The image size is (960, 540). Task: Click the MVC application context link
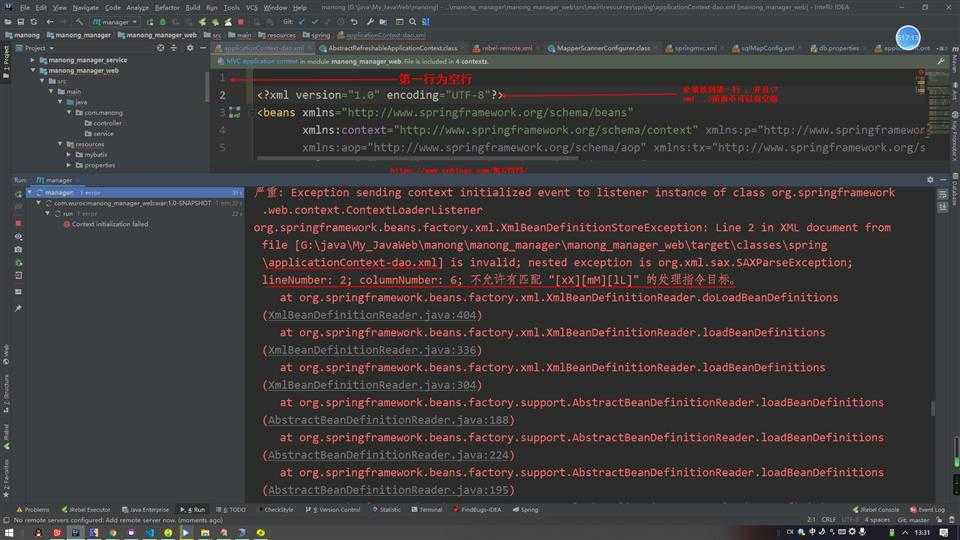pyautogui.click(x=261, y=61)
